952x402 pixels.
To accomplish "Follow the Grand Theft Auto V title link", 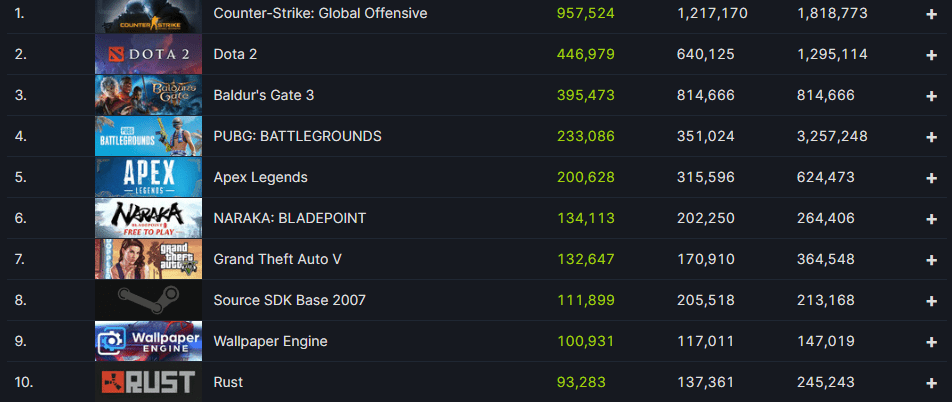I will pos(277,259).
